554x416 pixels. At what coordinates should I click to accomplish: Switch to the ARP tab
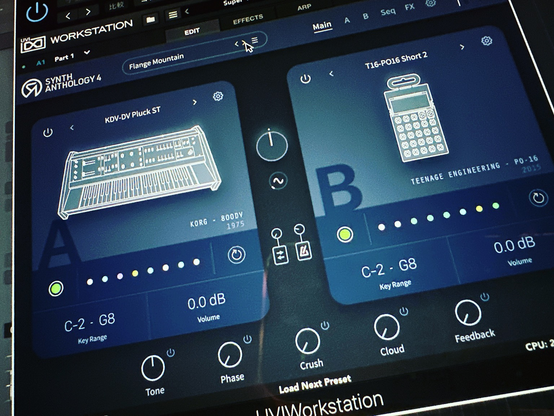304,6
